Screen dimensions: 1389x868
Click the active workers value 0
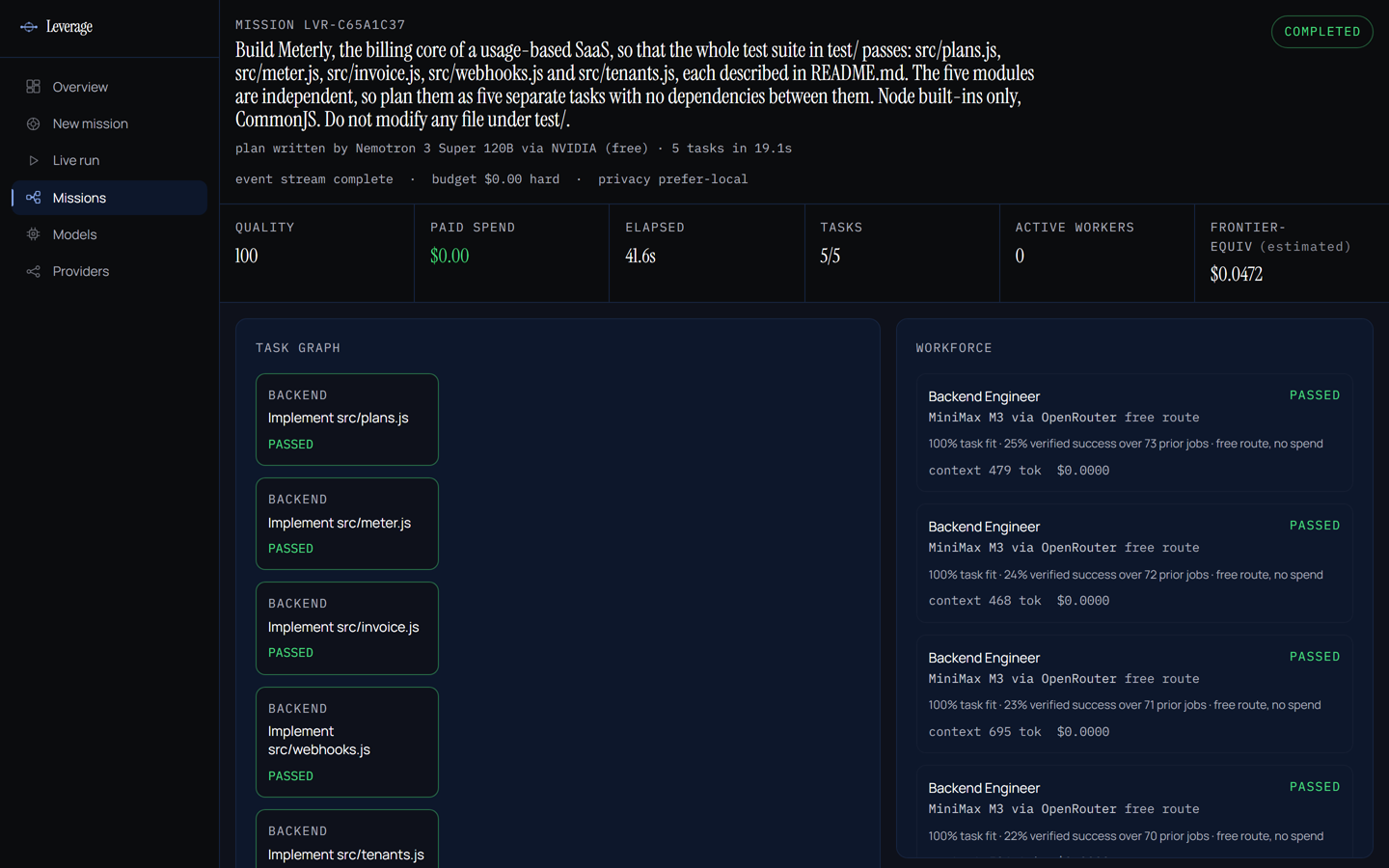pos(1020,256)
